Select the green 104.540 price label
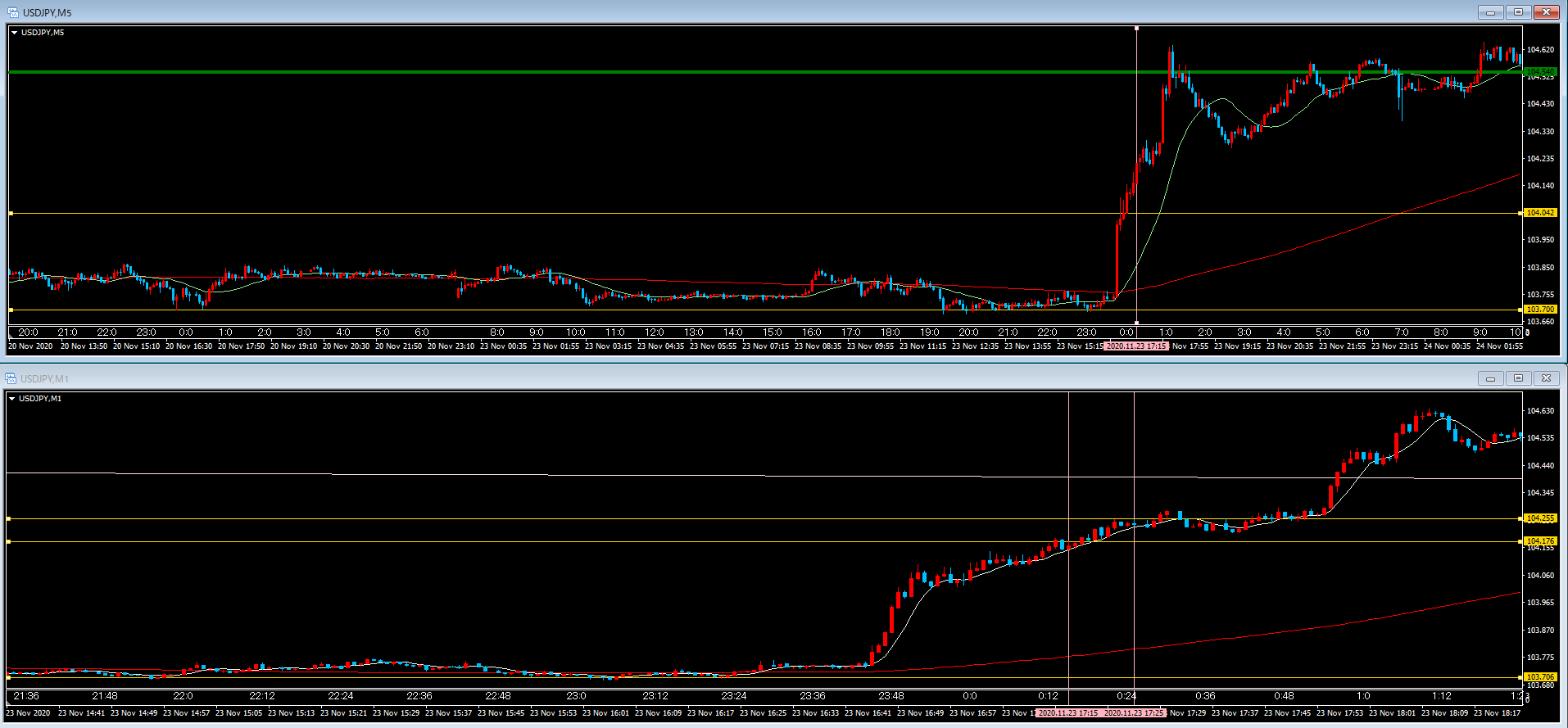This screenshot has height=728, width=1568. [x=1539, y=72]
